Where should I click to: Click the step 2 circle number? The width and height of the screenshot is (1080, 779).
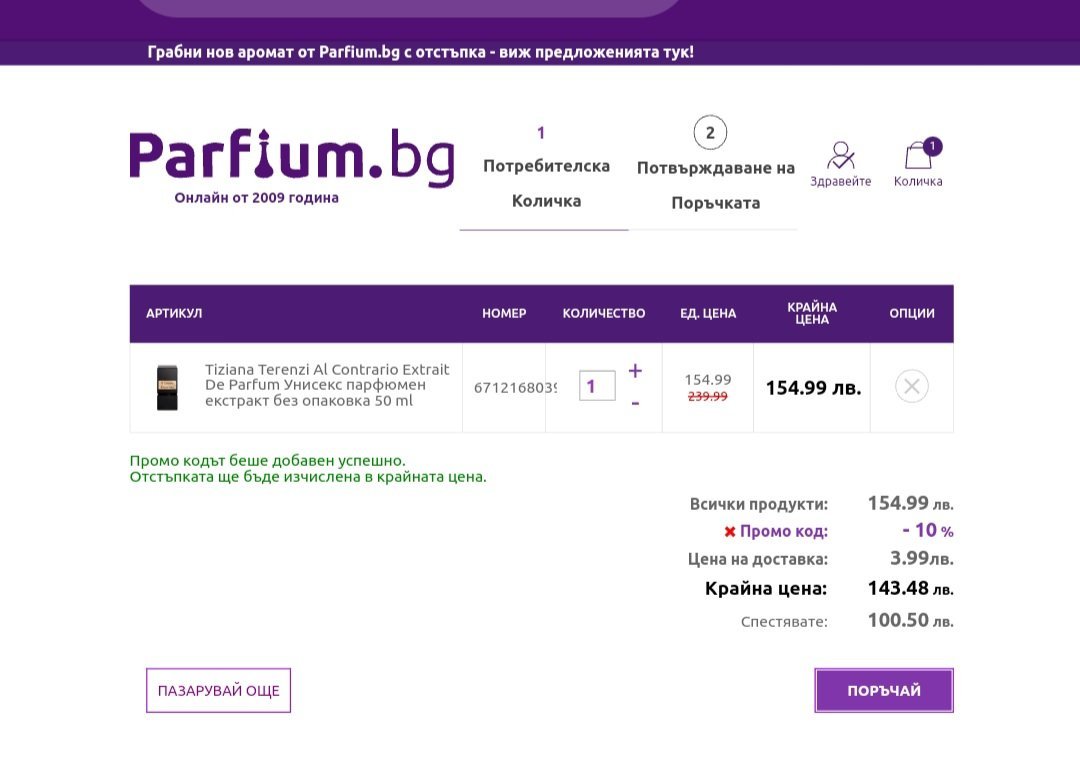click(710, 132)
